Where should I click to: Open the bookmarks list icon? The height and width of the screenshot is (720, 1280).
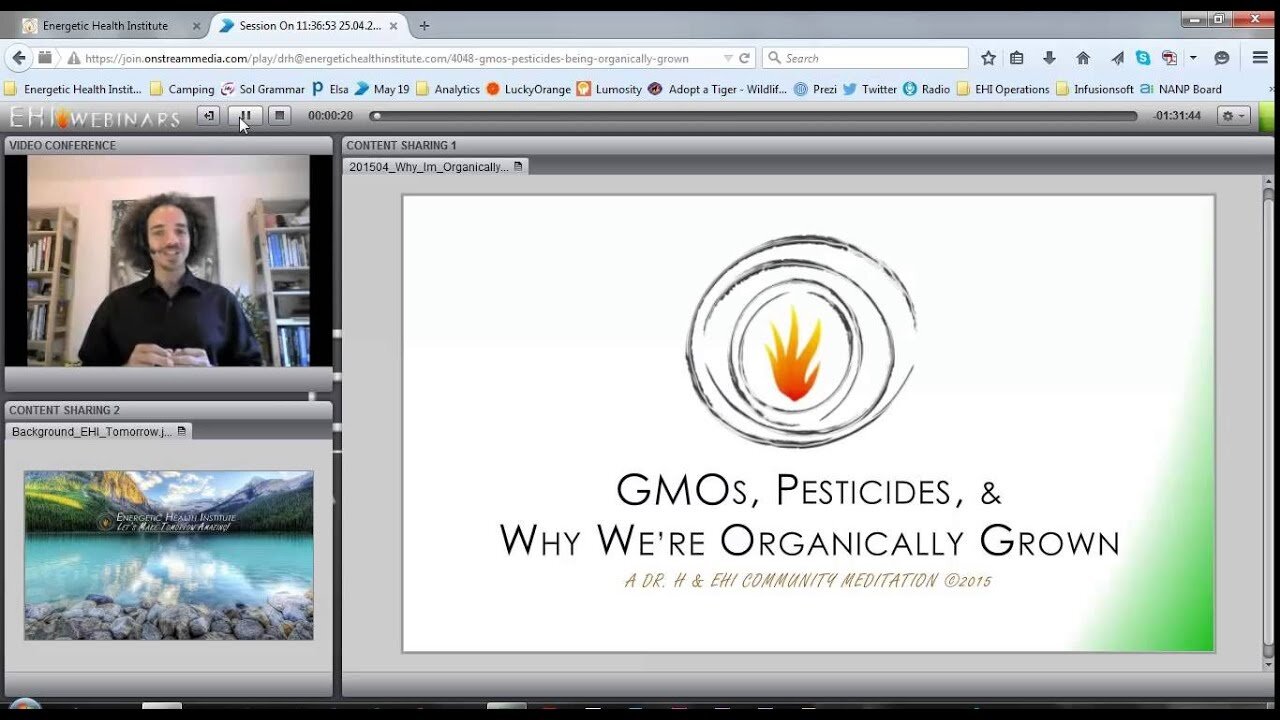[1017, 58]
